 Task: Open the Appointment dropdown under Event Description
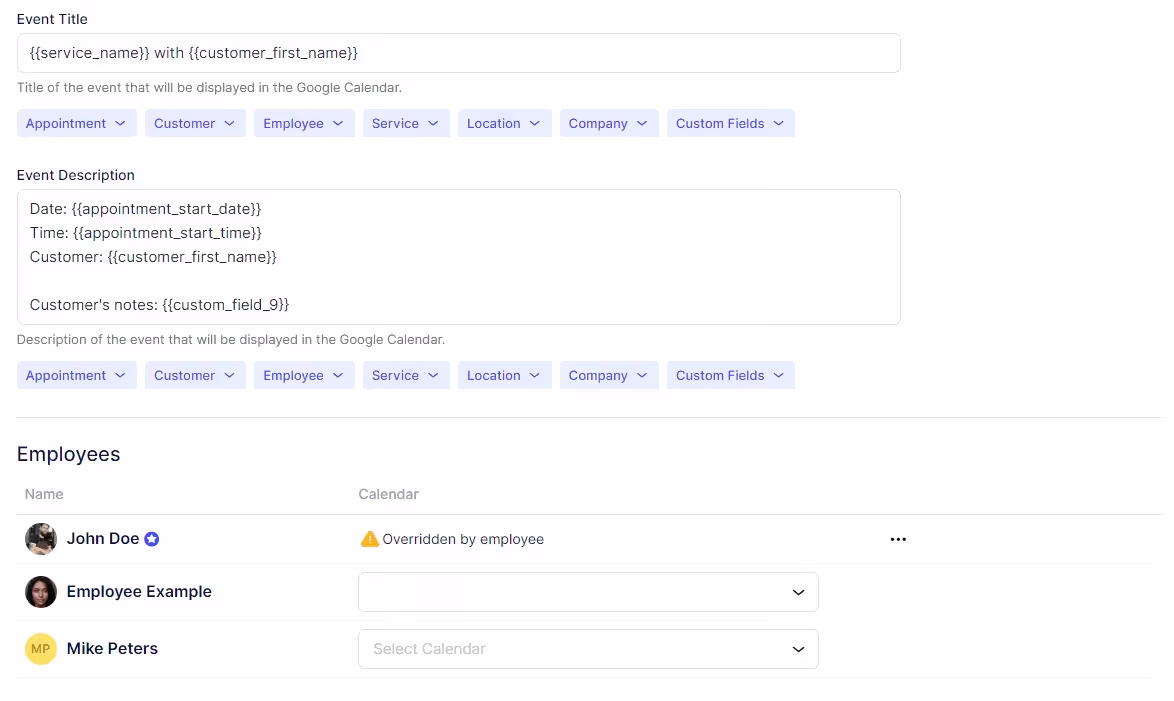coord(76,375)
